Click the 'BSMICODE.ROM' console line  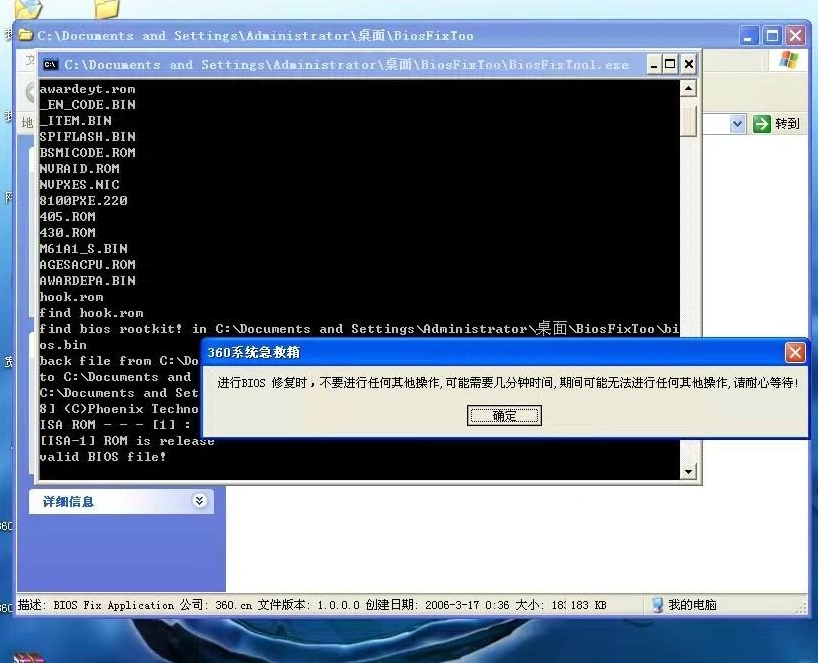(88, 153)
